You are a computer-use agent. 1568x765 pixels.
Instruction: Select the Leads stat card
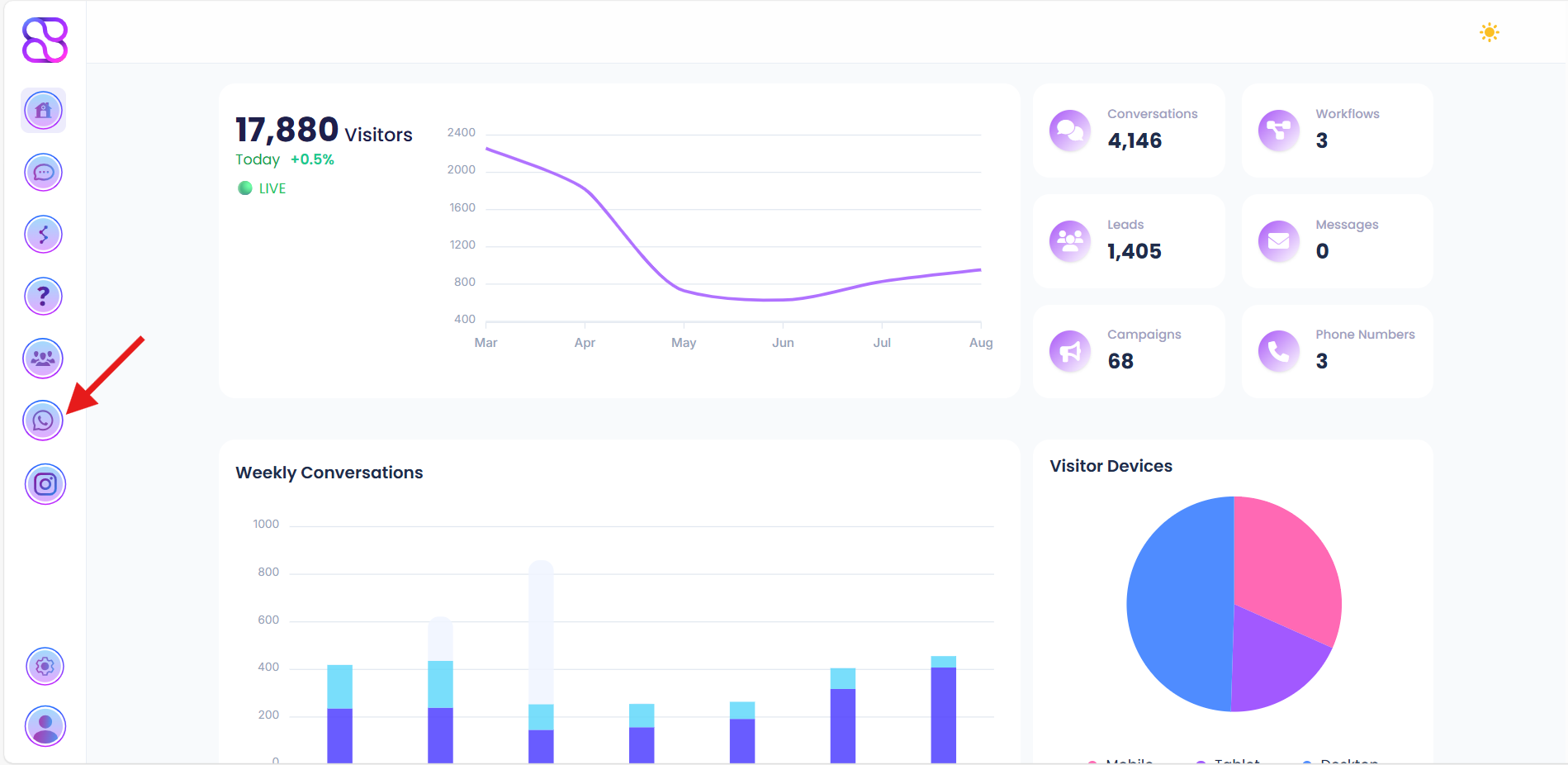1128,241
